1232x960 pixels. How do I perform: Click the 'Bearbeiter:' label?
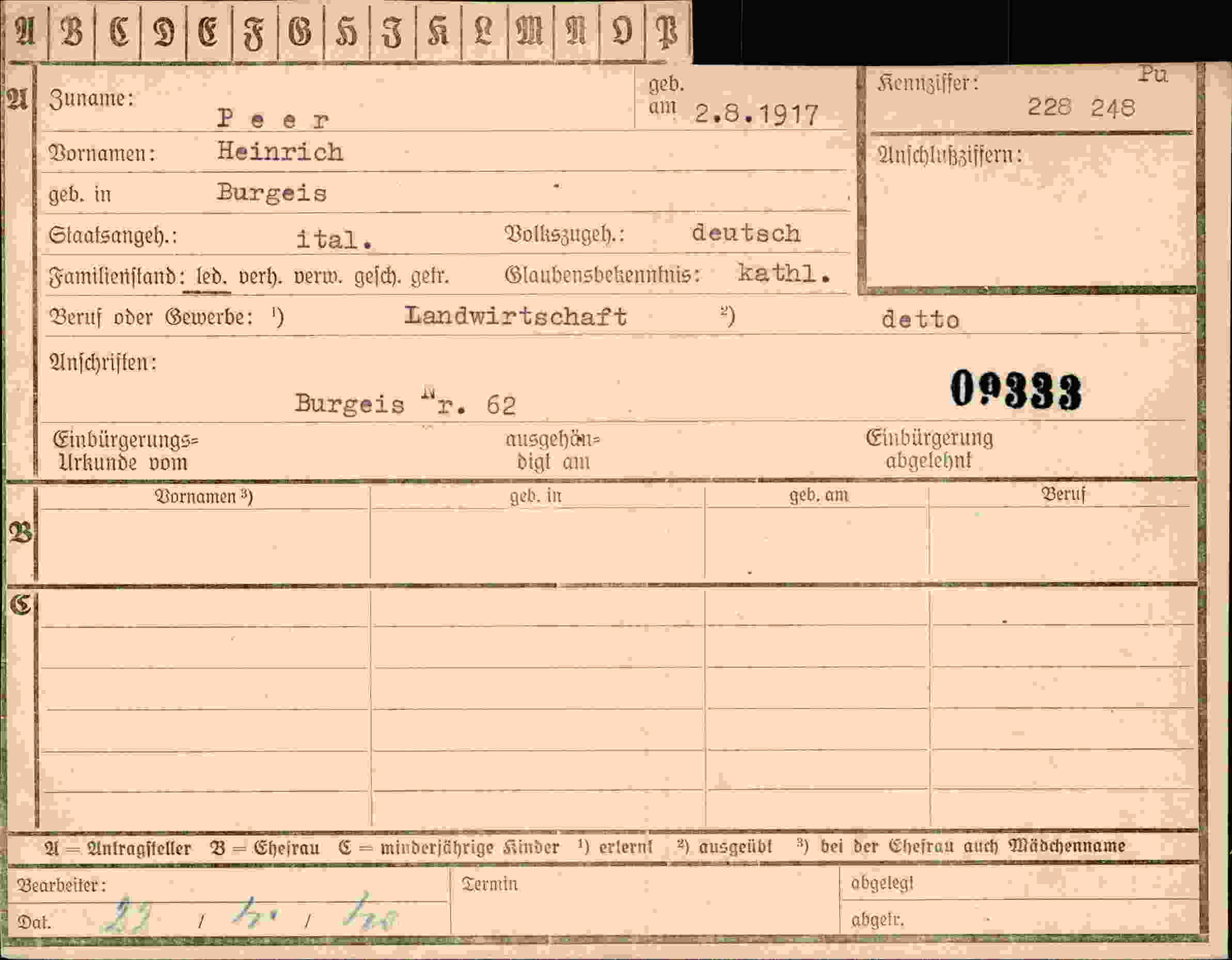click(61, 886)
